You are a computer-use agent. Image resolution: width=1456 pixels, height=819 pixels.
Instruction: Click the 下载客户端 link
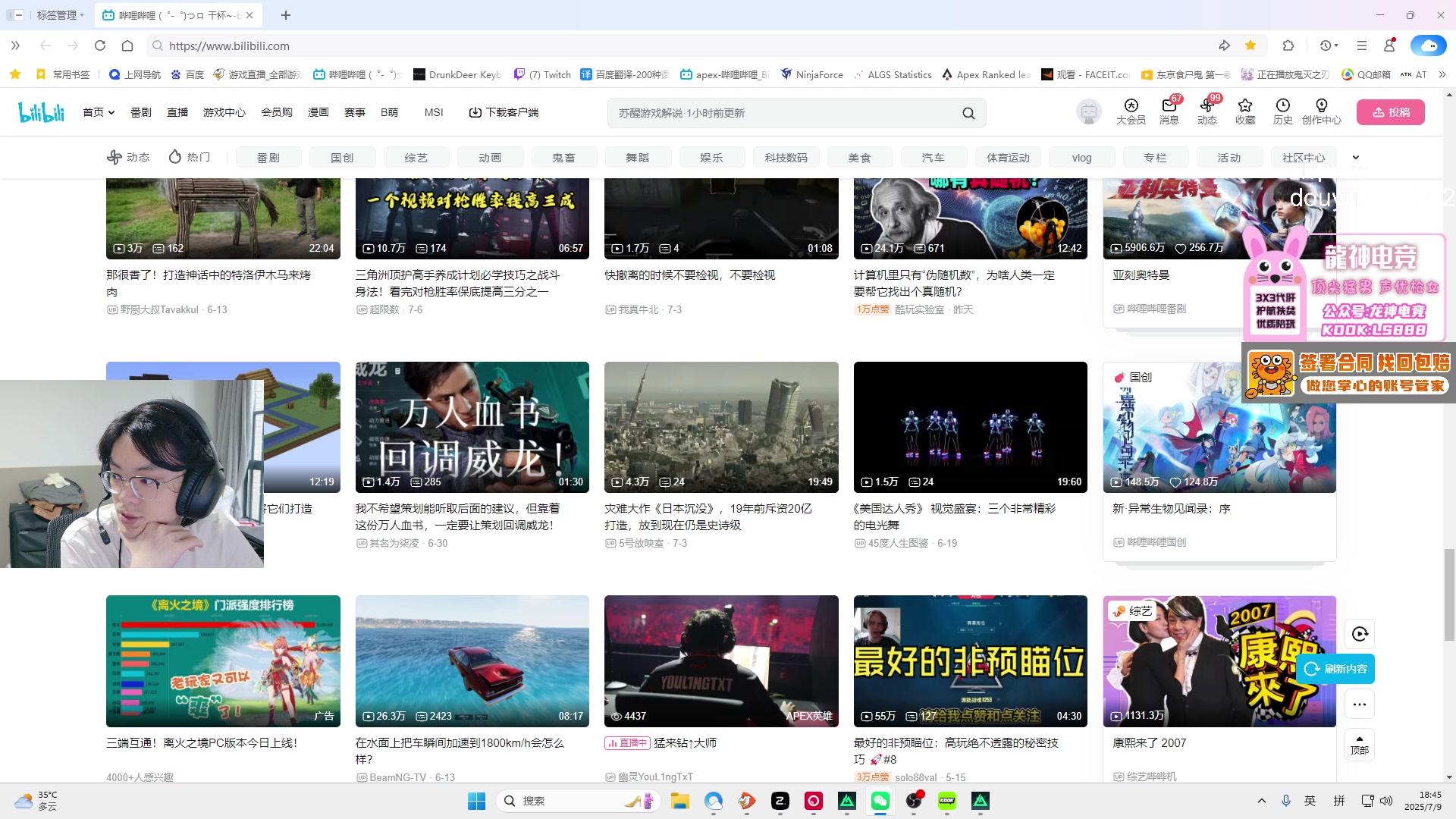[504, 112]
